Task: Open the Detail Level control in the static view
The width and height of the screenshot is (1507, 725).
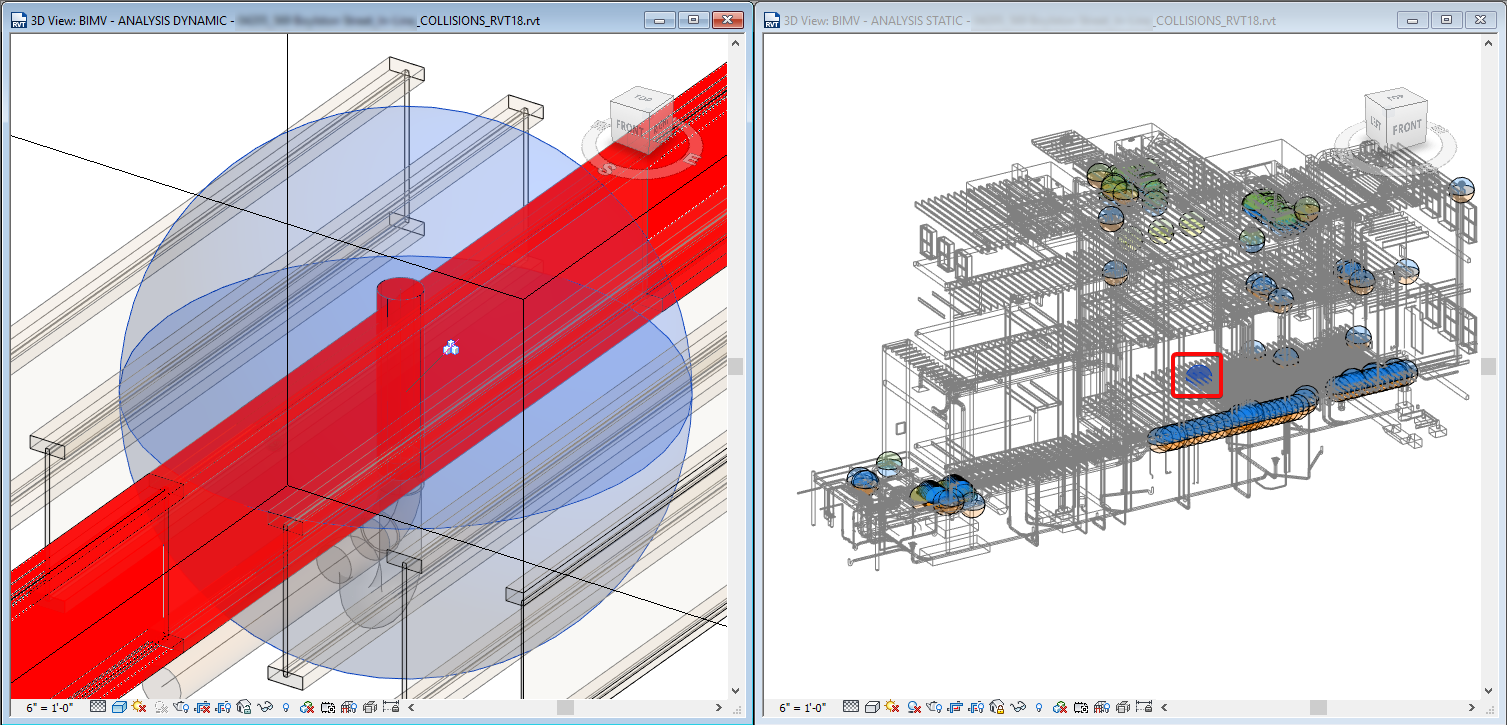Action: click(849, 706)
